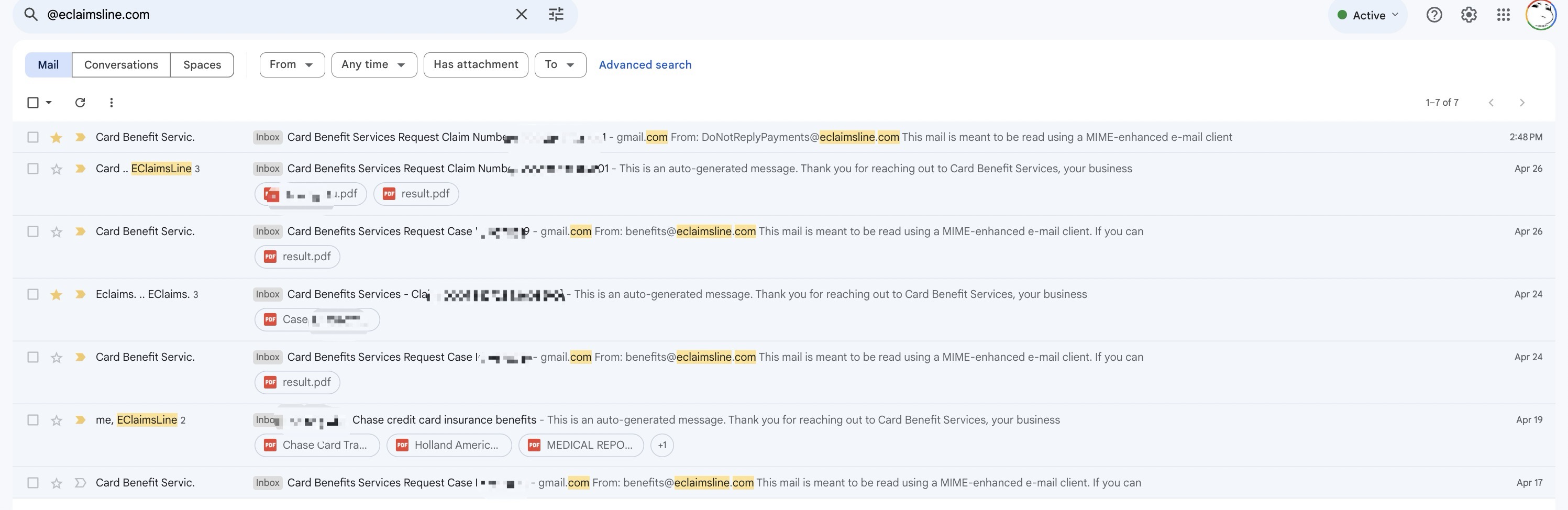Unstar the 2:48 PM Card Benefit email
Viewport: 1568px width, 510px height.
[x=56, y=138]
